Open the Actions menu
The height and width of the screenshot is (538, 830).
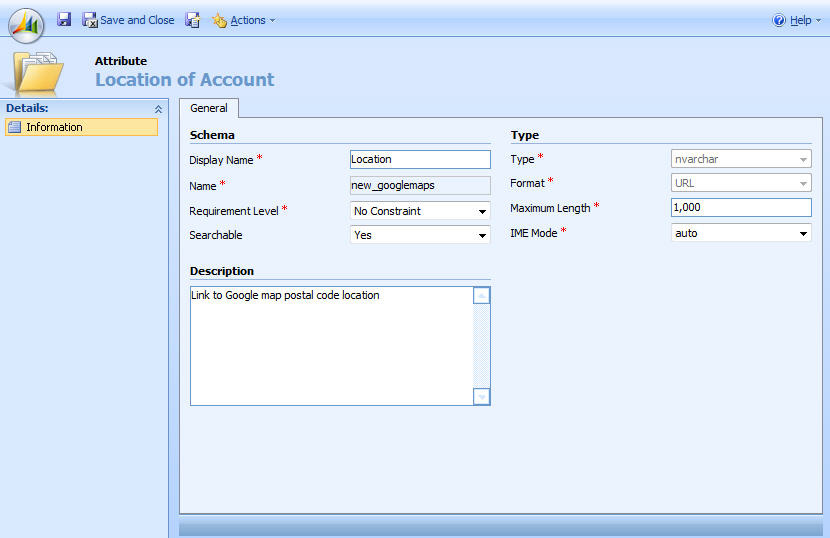coord(244,20)
